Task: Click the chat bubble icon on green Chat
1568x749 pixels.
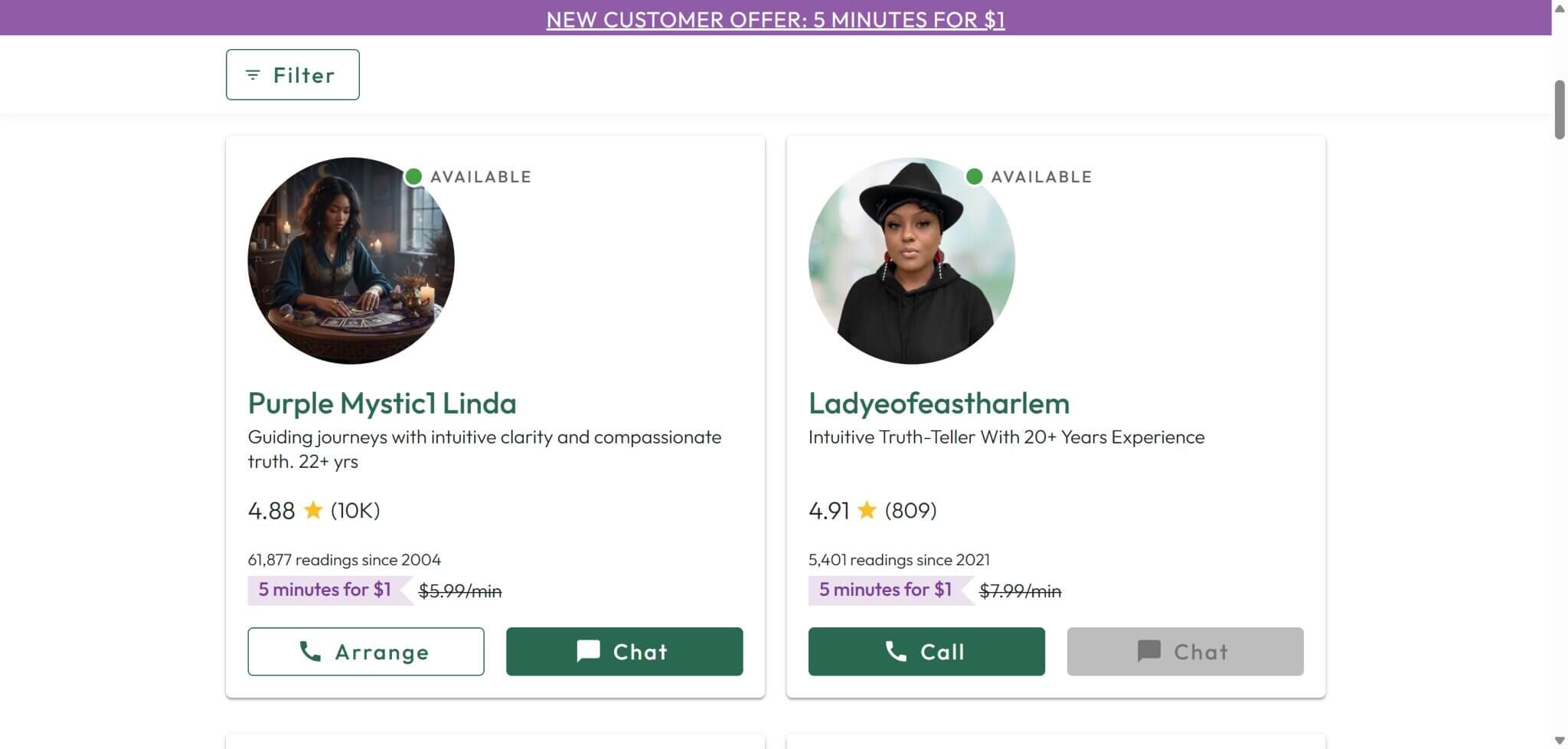Action: coord(588,651)
